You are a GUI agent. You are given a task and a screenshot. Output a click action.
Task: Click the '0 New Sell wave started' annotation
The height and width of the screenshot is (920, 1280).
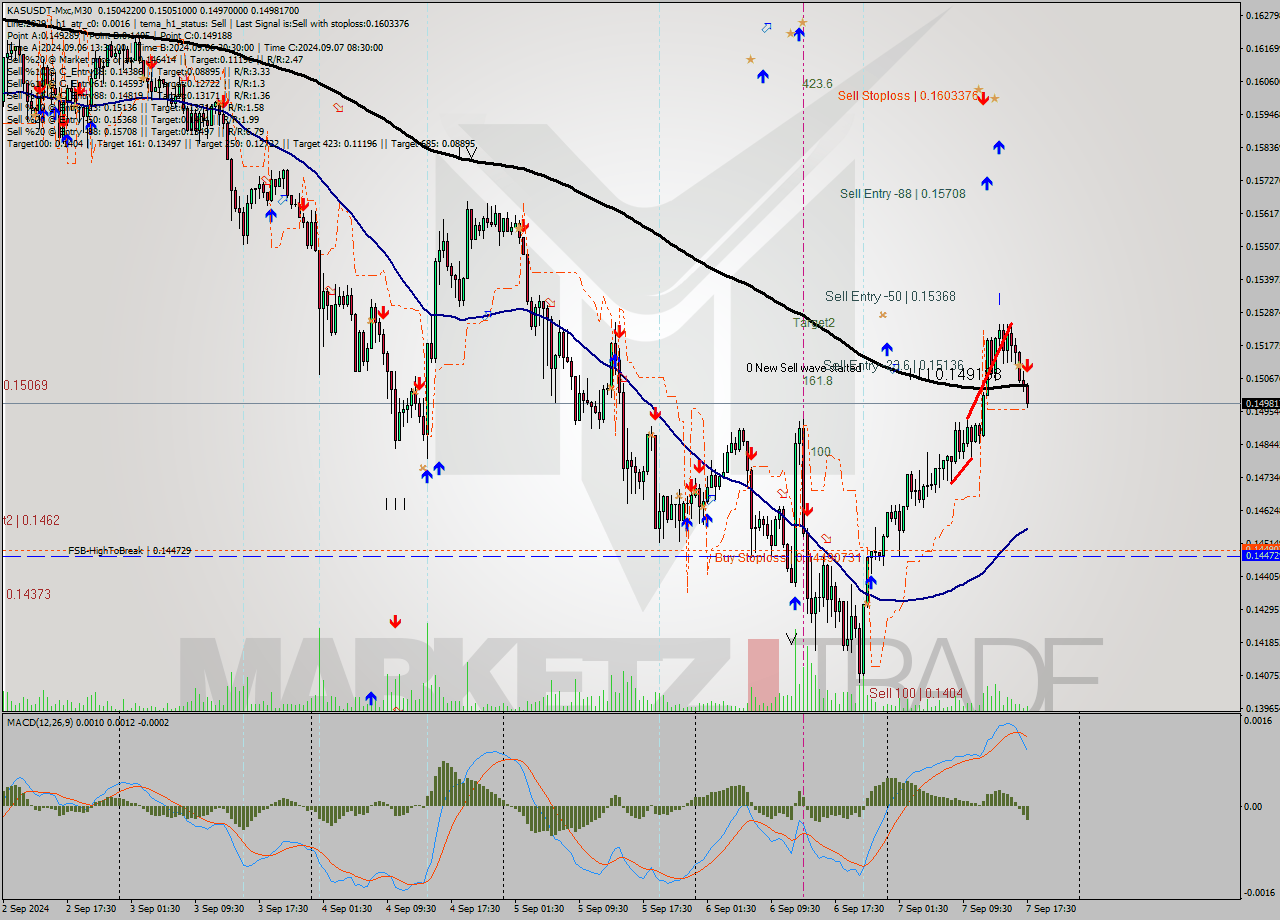(x=803, y=368)
